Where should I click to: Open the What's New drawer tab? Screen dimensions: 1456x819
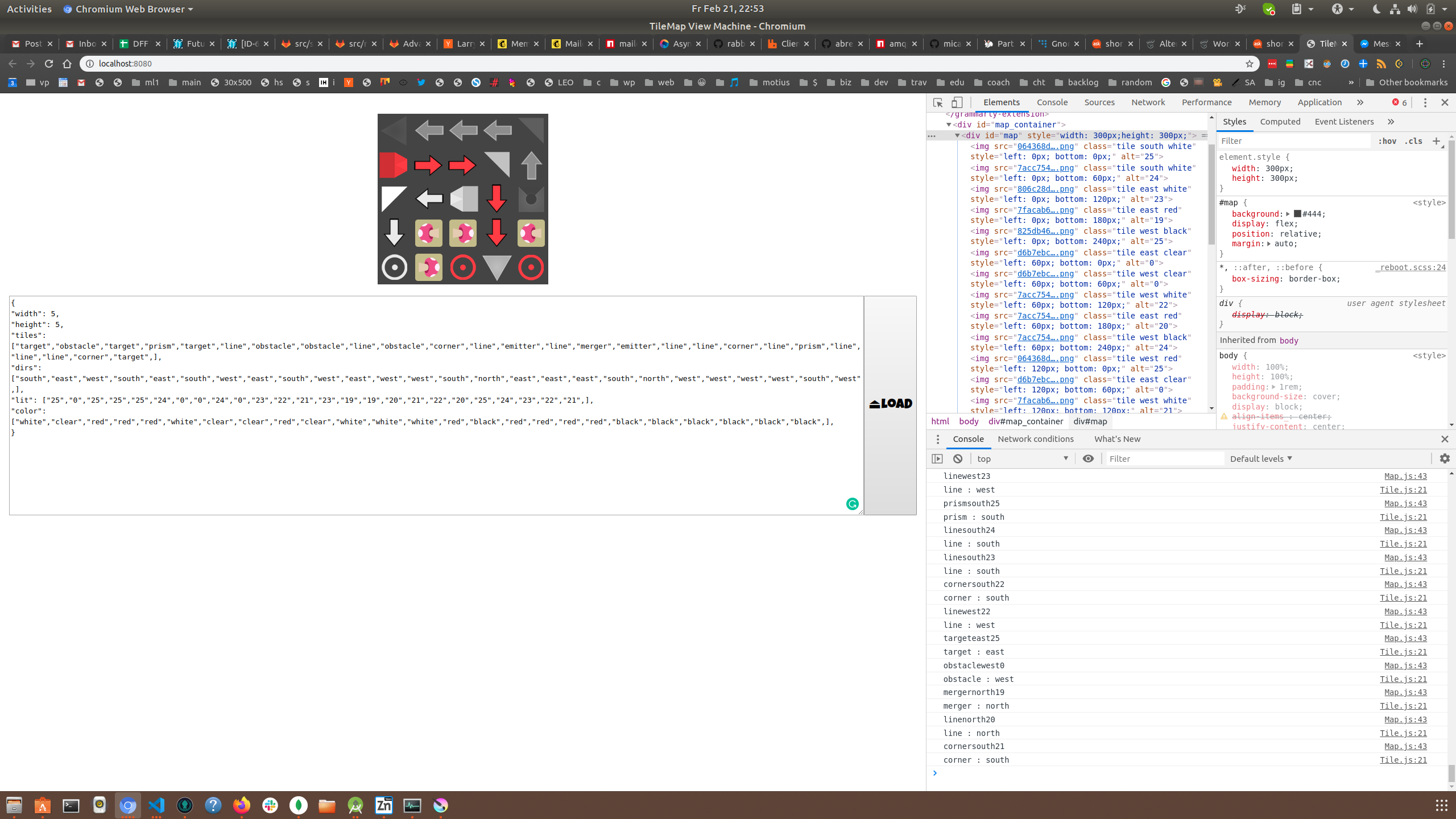coord(1117,439)
